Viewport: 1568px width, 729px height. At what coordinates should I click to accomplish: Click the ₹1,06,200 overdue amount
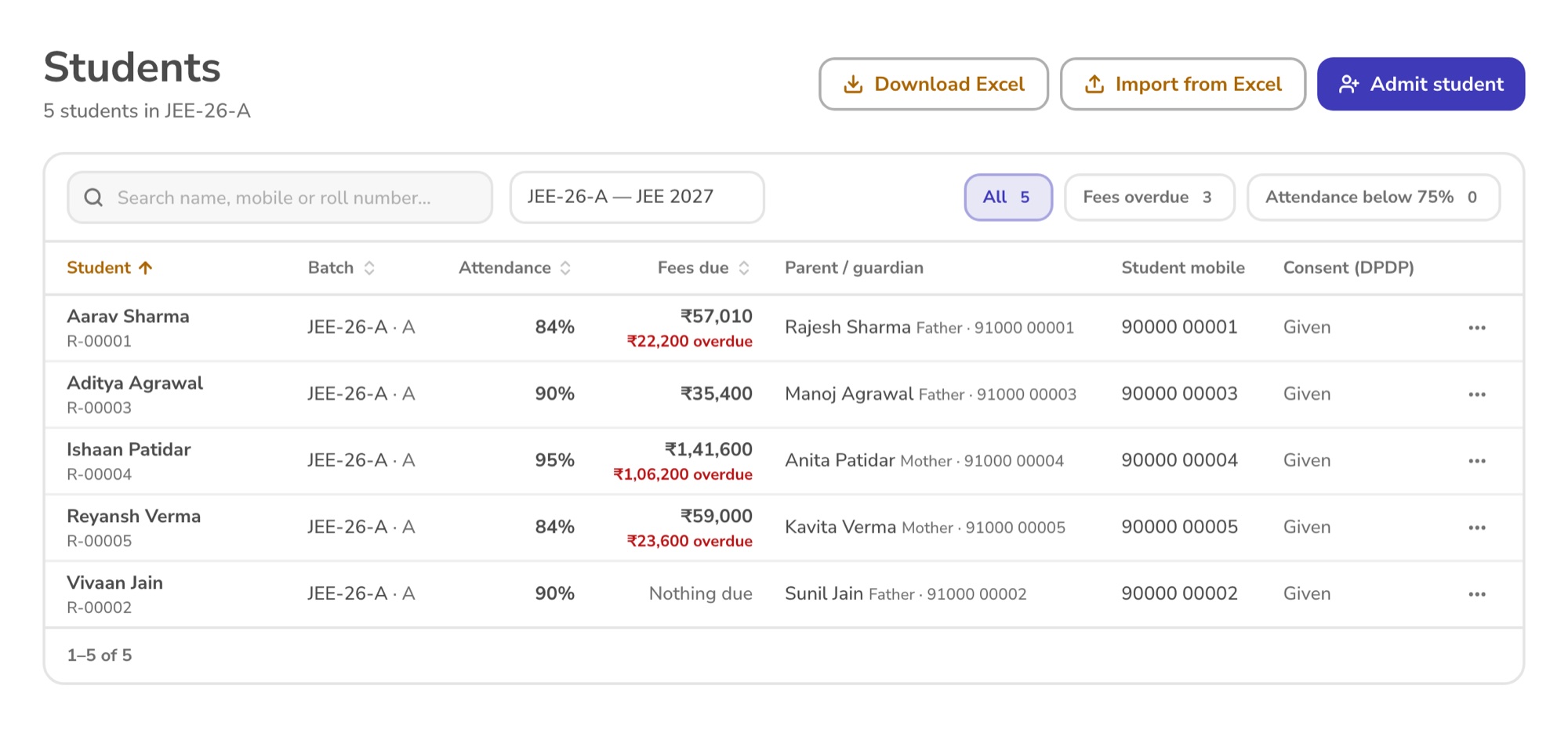coord(682,474)
